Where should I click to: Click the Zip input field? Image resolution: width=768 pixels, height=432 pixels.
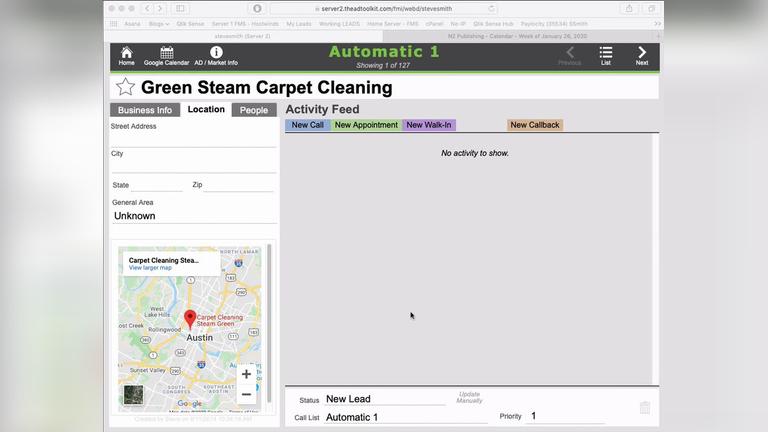click(x=239, y=185)
